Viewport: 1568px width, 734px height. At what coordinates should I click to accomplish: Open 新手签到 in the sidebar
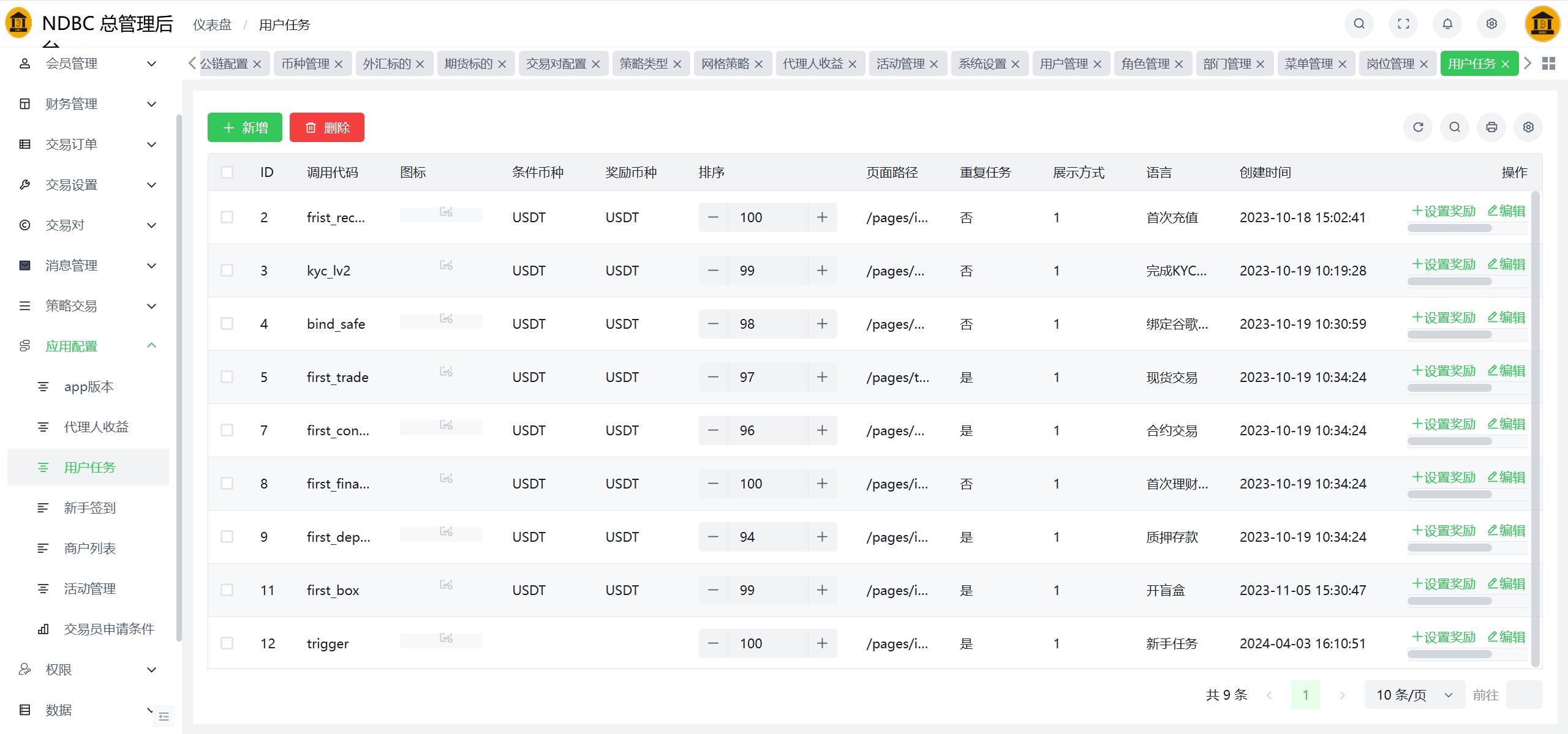click(89, 508)
